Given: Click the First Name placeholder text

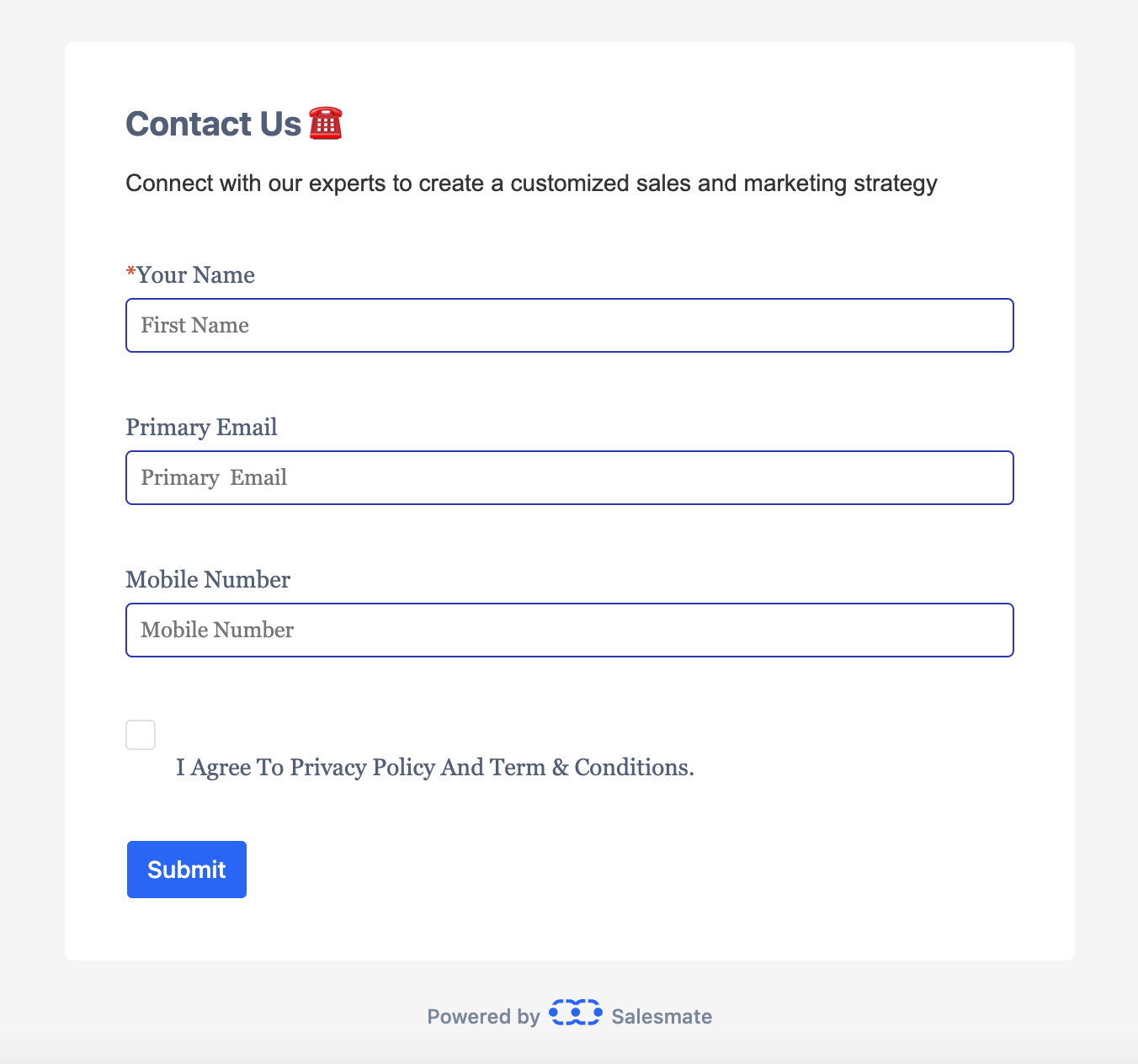Looking at the screenshot, I should tap(194, 326).
